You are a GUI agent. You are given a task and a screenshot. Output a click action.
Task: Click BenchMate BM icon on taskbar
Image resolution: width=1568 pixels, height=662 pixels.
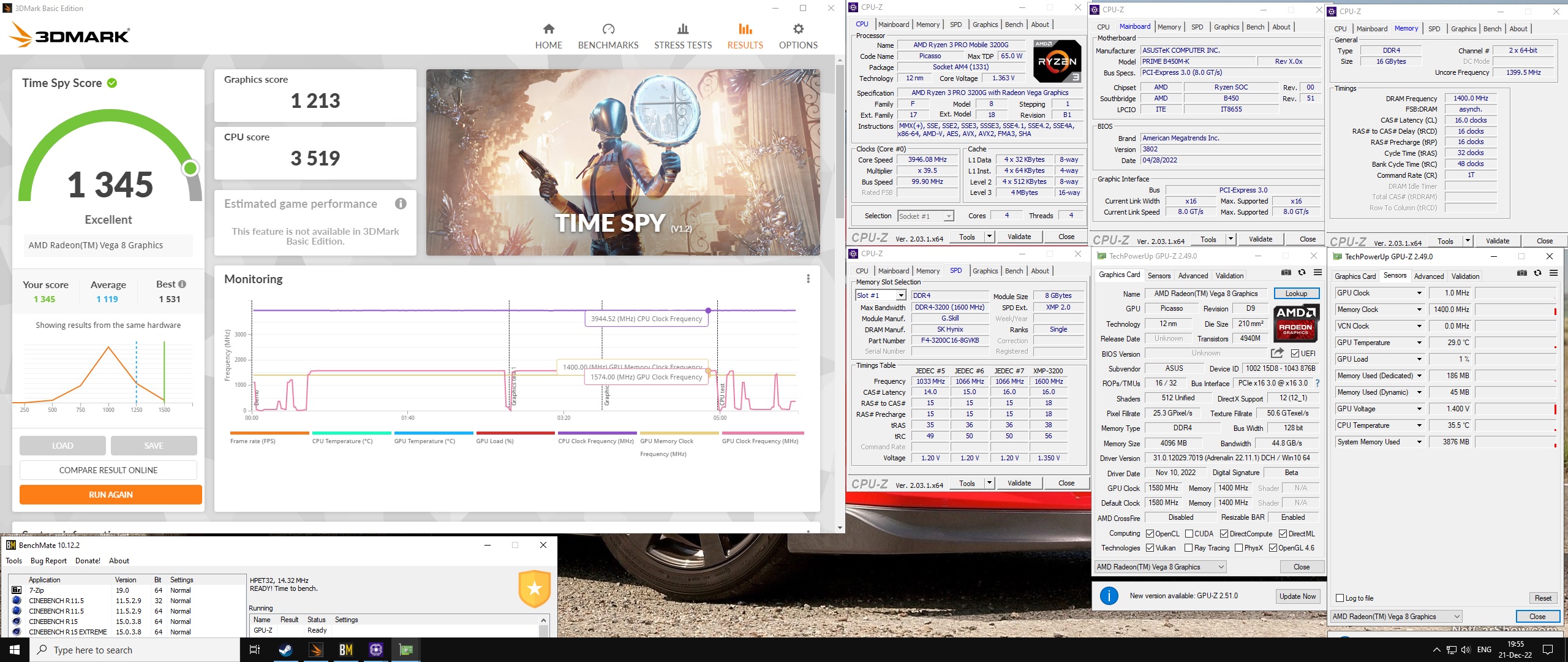click(346, 650)
